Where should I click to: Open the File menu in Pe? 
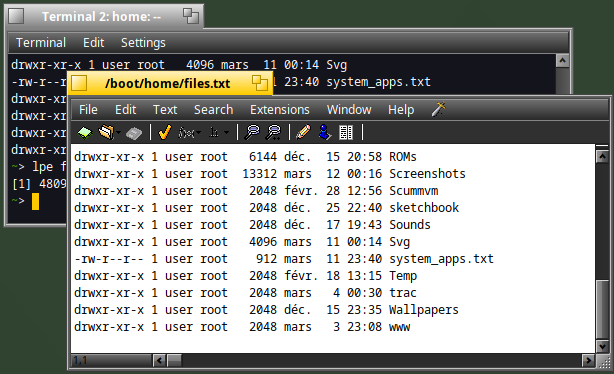point(88,110)
